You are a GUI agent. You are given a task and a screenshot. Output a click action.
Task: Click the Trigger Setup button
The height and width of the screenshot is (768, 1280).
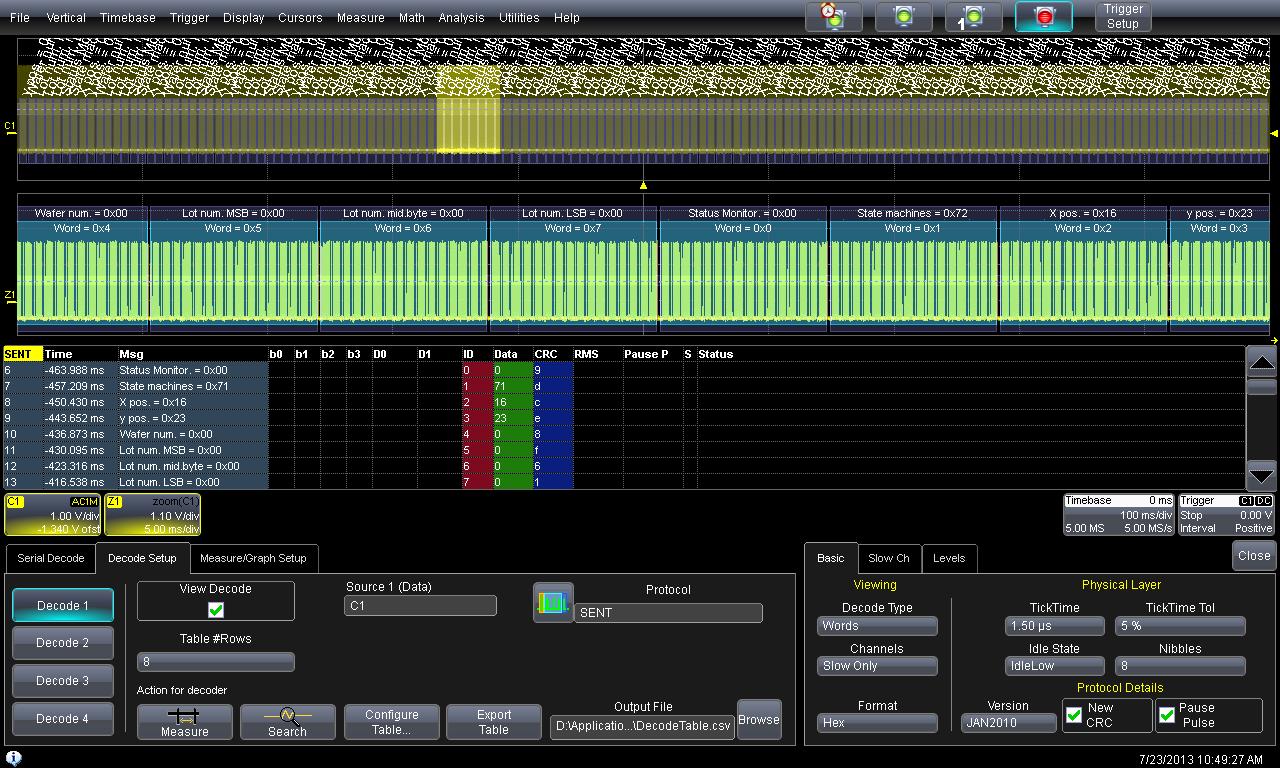pos(1123,17)
